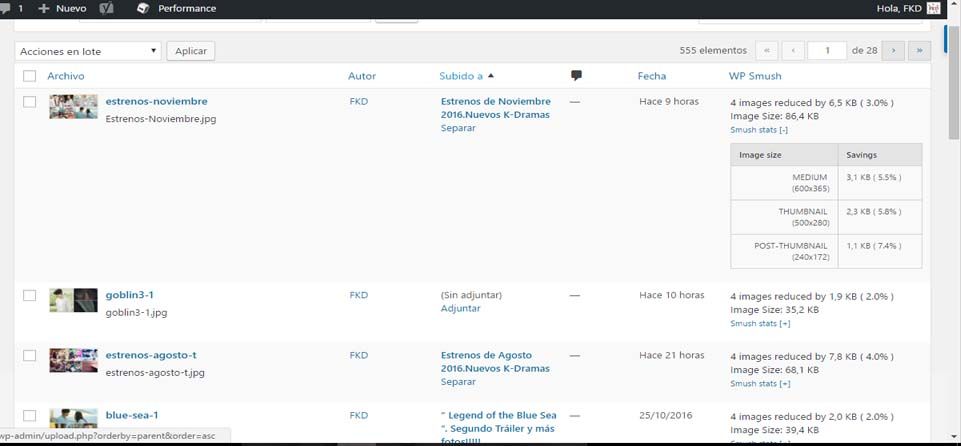Open the estrenos-agosto-t media title
The width and height of the screenshot is (961, 446).
(151, 355)
